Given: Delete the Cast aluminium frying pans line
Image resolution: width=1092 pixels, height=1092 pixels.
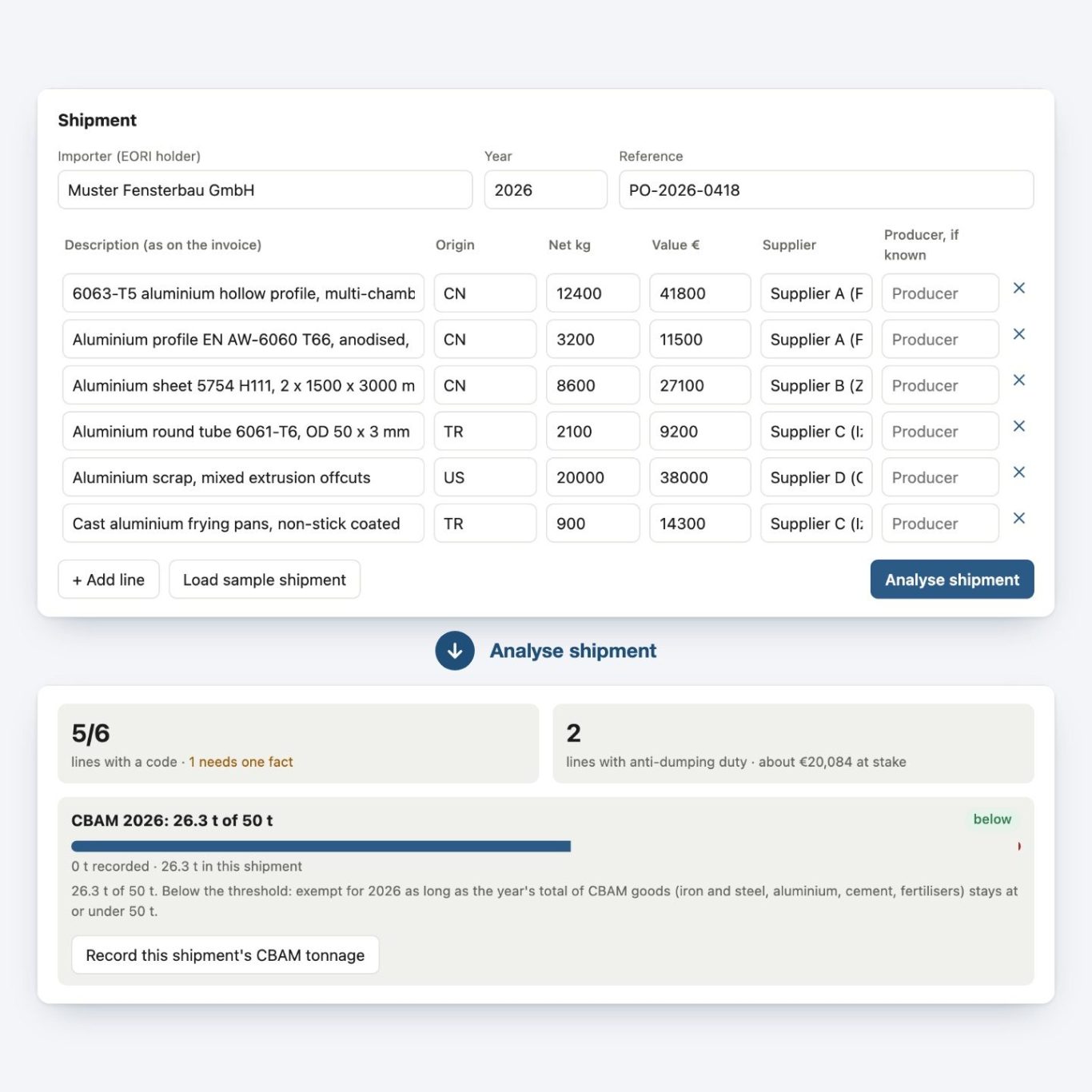Looking at the screenshot, I should (x=1018, y=518).
